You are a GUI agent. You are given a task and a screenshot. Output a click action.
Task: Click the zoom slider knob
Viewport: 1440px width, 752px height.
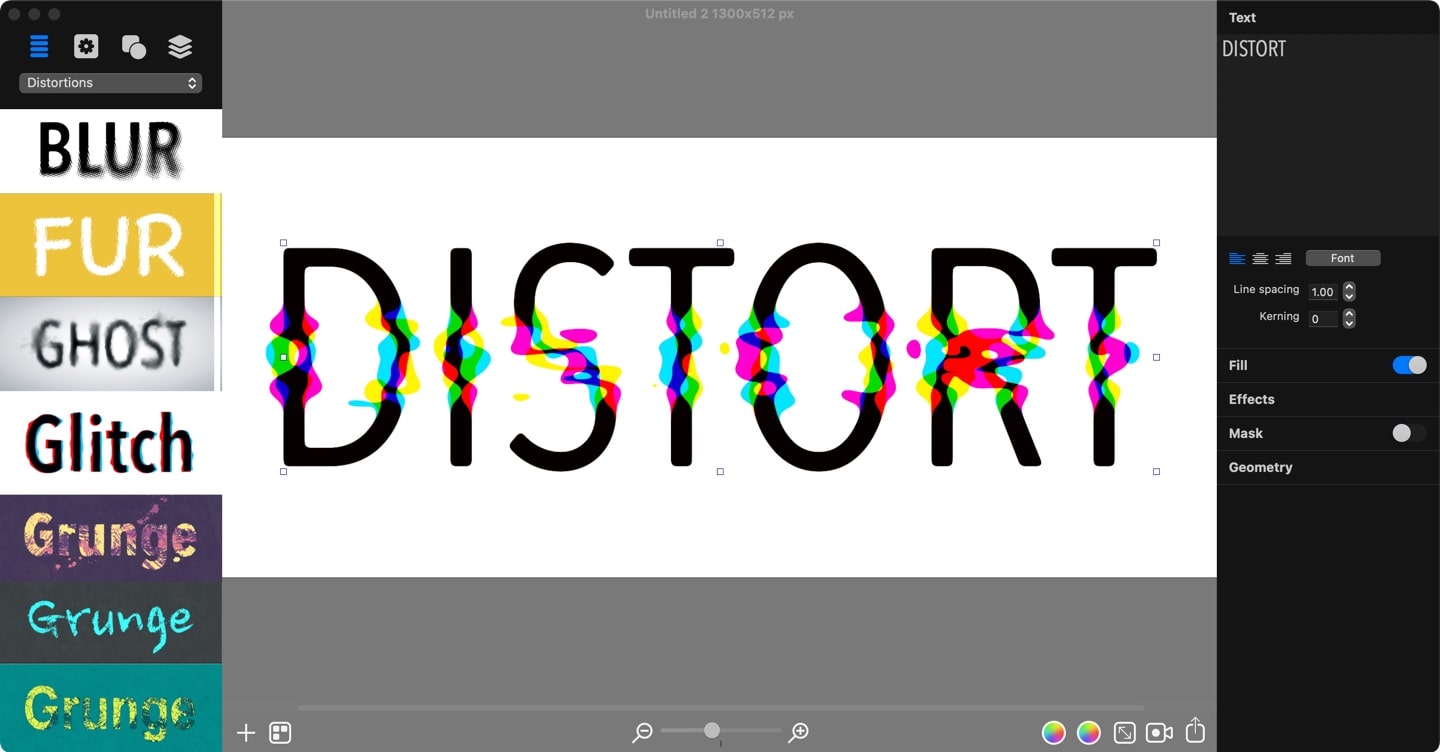712,730
